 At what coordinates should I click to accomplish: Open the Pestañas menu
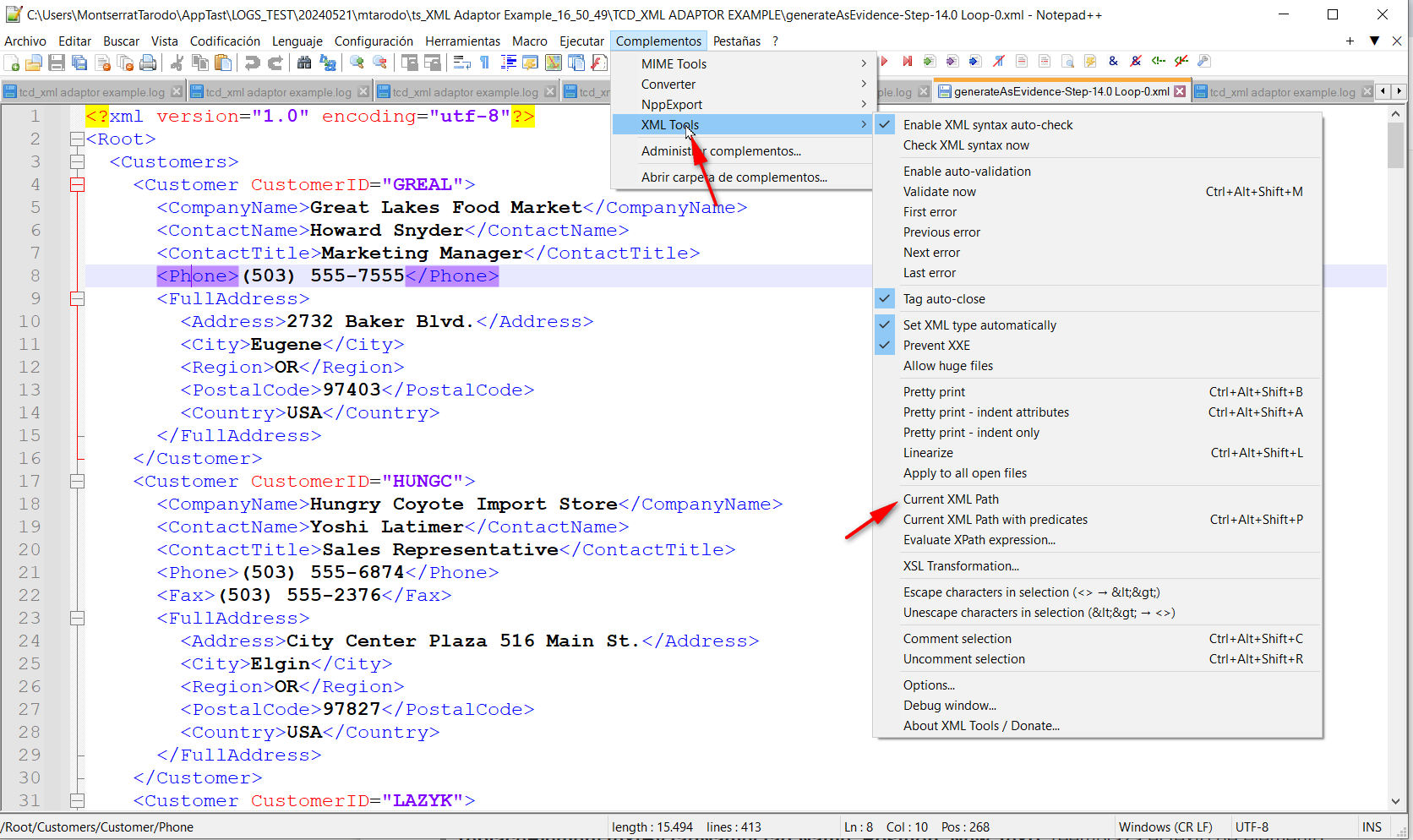736,41
